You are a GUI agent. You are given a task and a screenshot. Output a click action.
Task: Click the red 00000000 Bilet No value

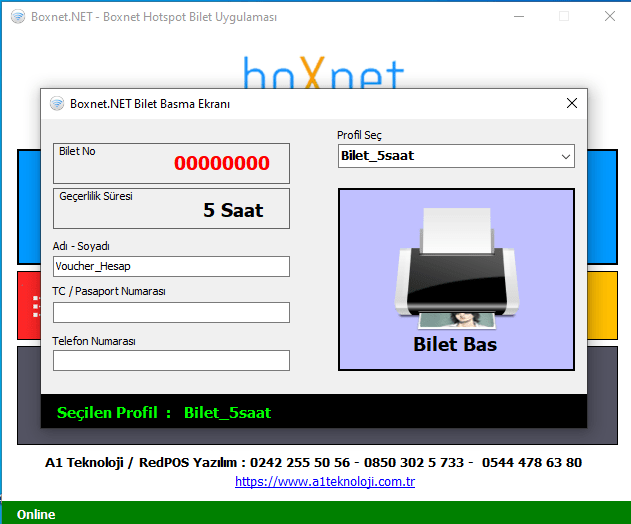point(222,163)
